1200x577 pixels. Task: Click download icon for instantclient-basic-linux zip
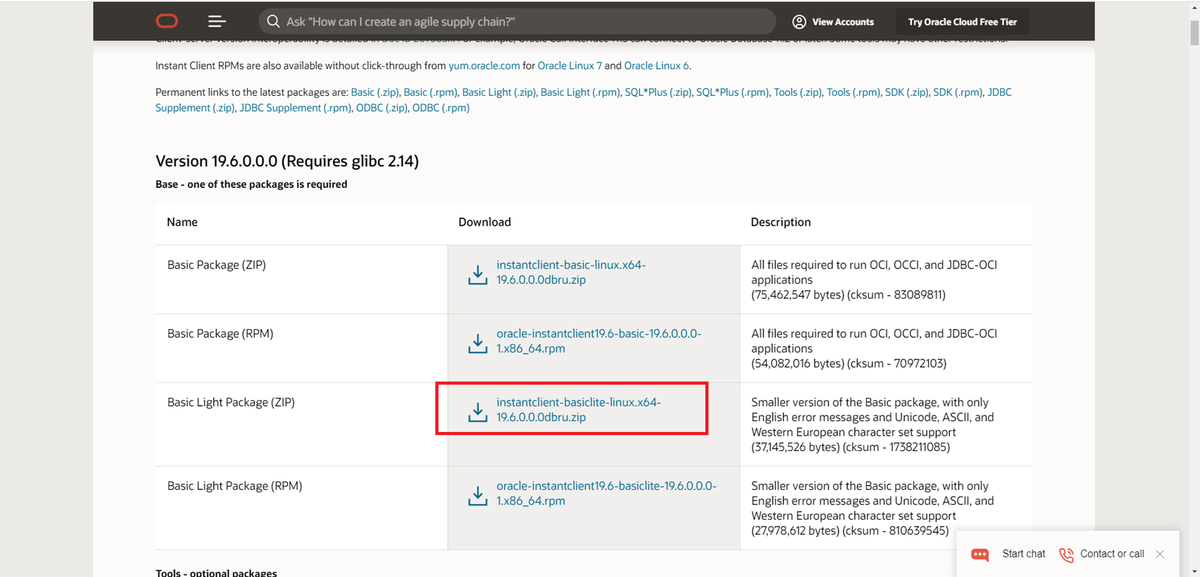point(477,274)
